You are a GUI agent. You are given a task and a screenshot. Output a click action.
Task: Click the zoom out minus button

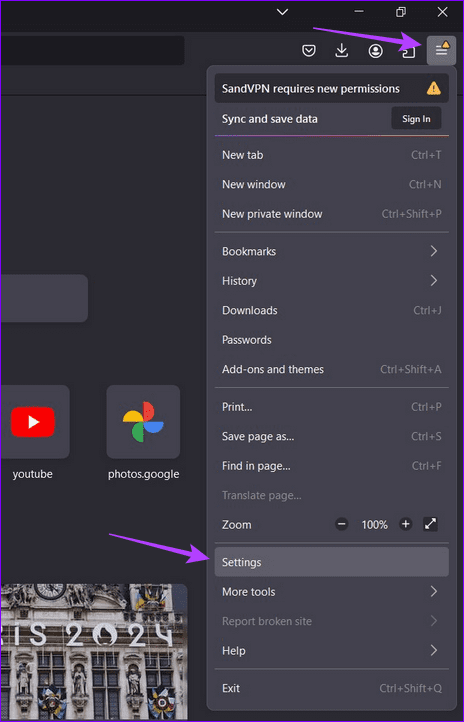(x=342, y=524)
